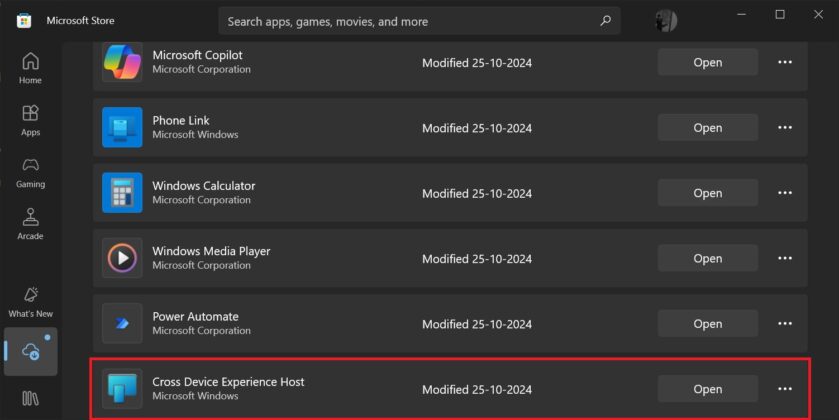
Task: Click the Microsoft Copilot app icon
Action: point(122,62)
